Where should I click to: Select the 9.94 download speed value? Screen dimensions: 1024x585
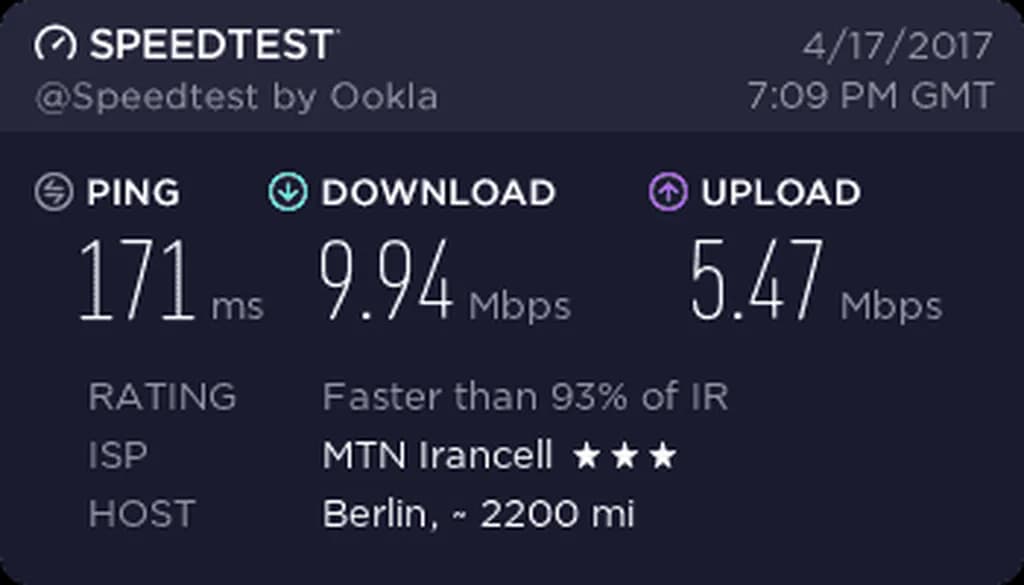click(x=386, y=281)
